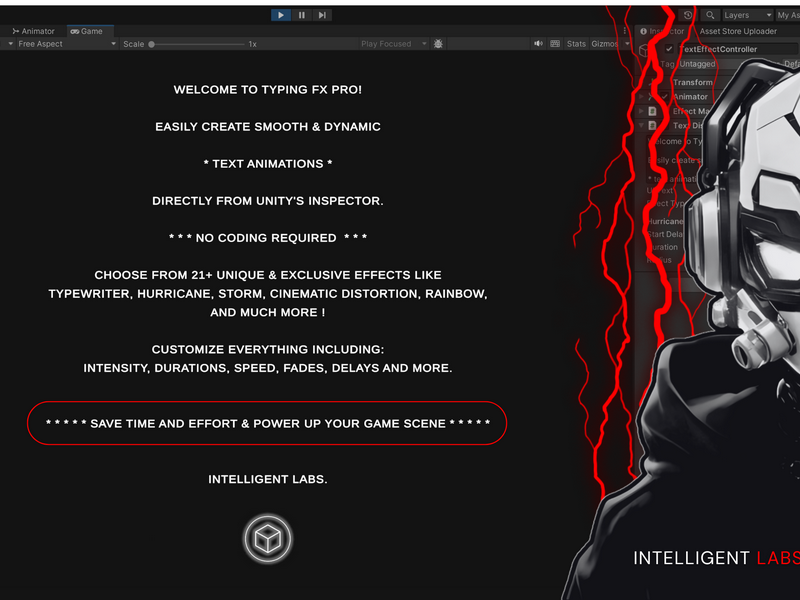Click "WELCOME TO TYPING FX PRO!" text
This screenshot has width=800, height=600.
pyautogui.click(x=267, y=90)
